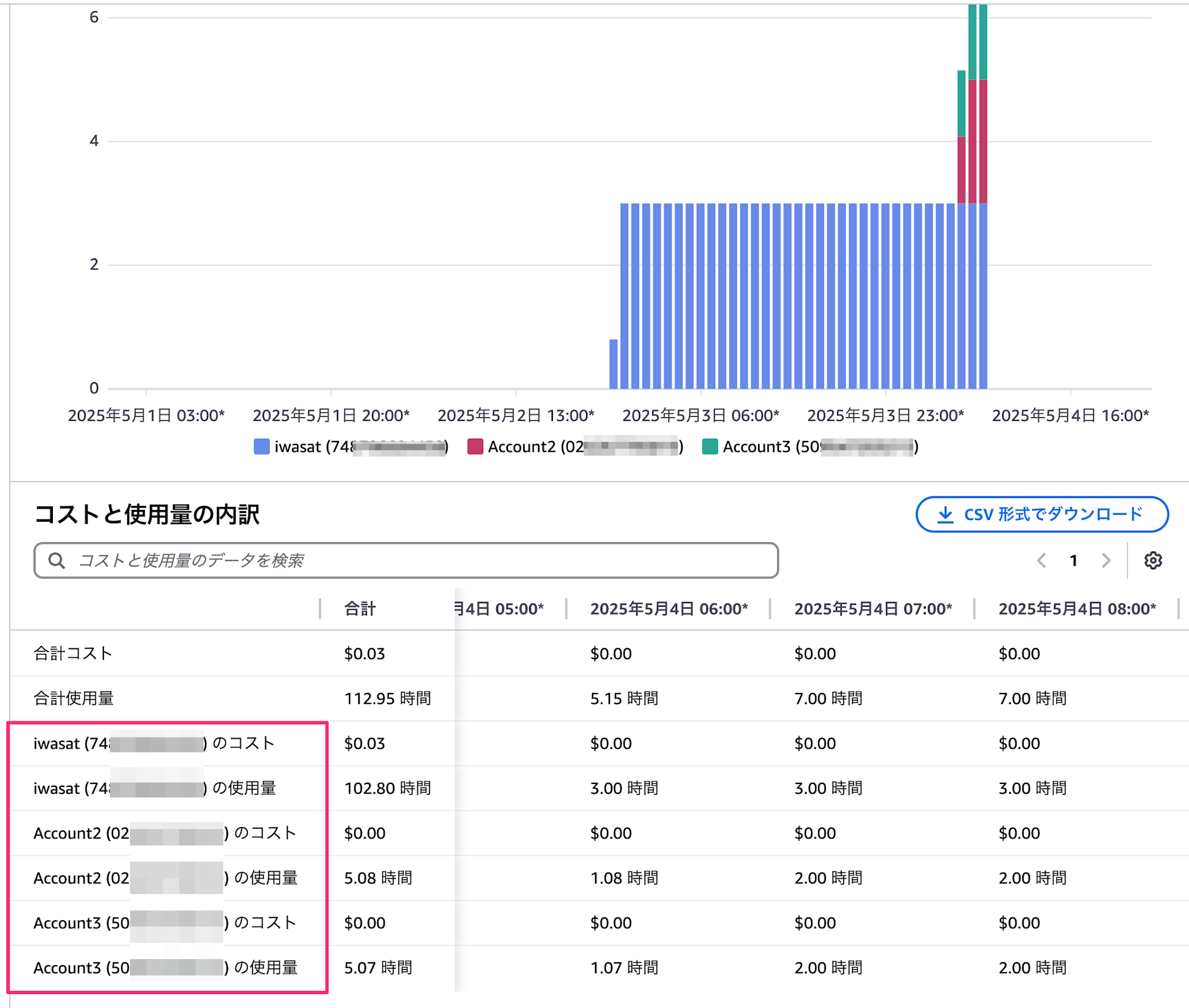
Task: Click the コストと使用量の内訳 heading
Action: point(146,515)
